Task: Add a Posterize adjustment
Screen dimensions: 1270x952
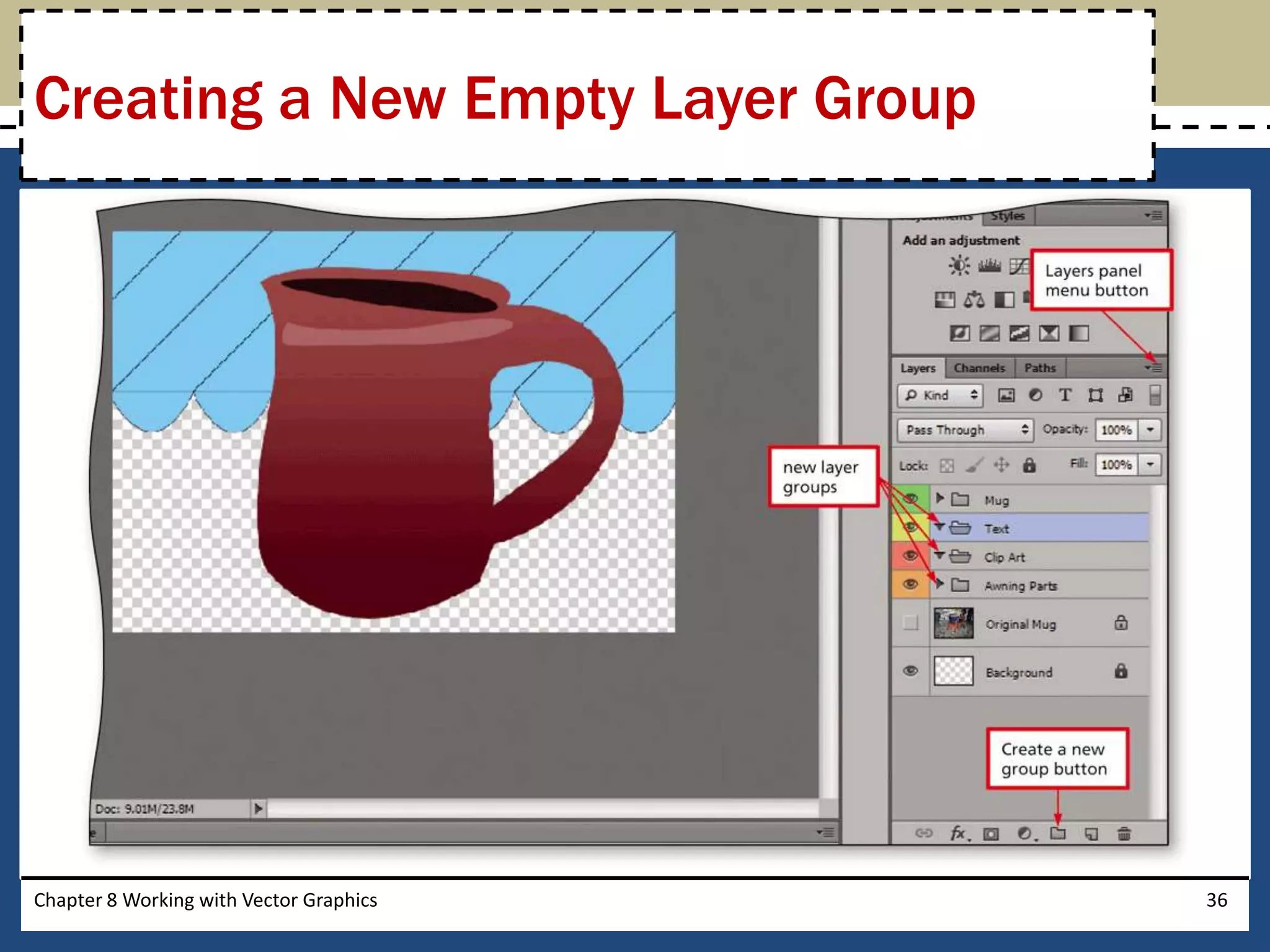Action: click(989, 333)
